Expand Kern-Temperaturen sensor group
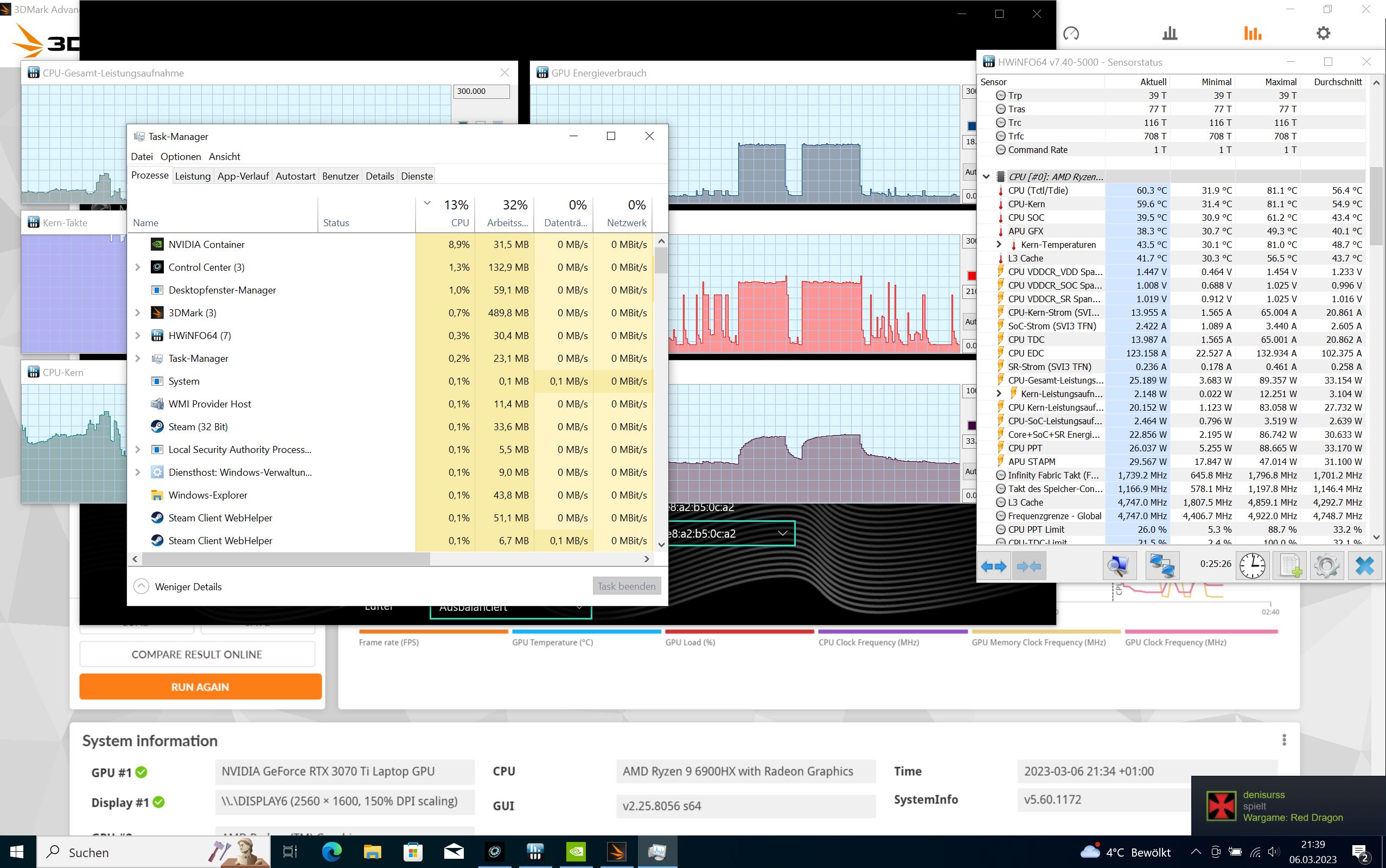1386x868 pixels. (x=999, y=245)
